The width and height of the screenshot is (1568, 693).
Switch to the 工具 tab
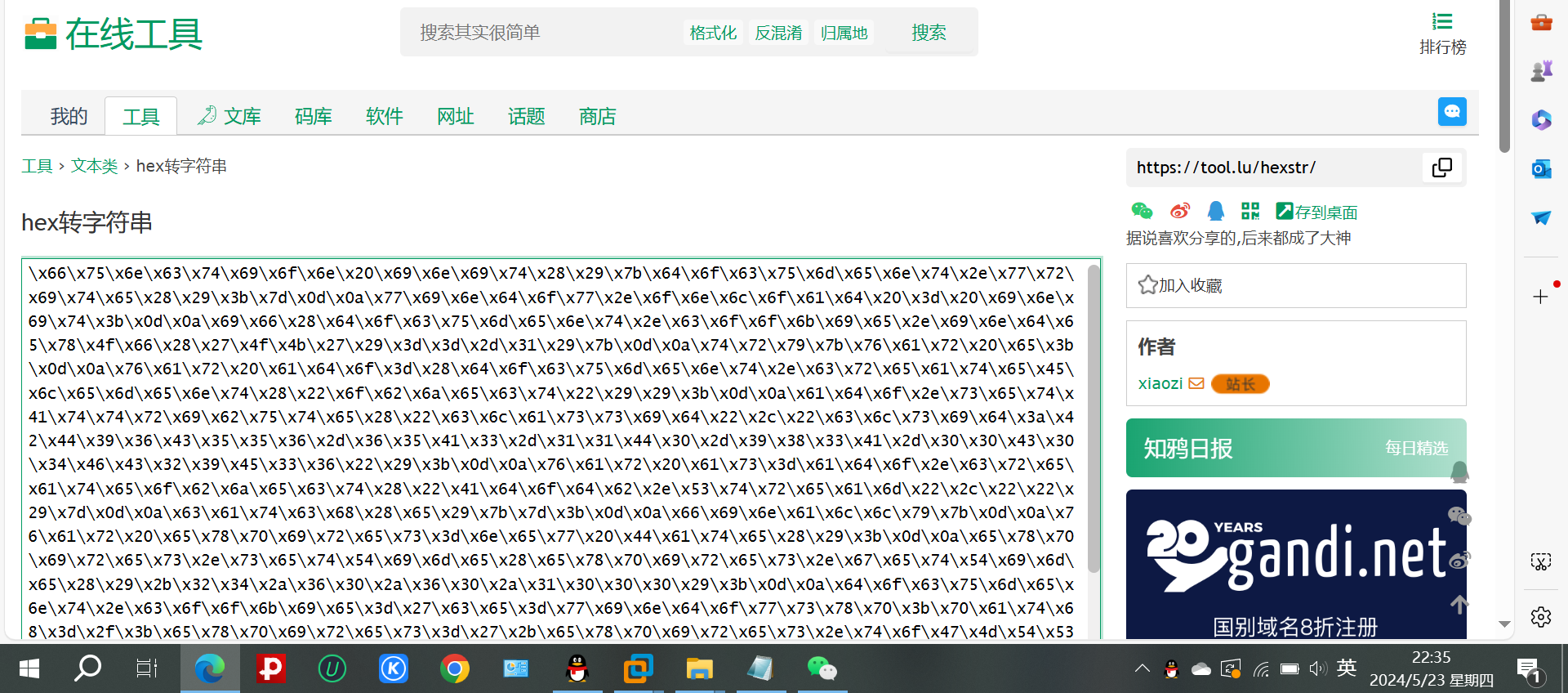coord(141,116)
